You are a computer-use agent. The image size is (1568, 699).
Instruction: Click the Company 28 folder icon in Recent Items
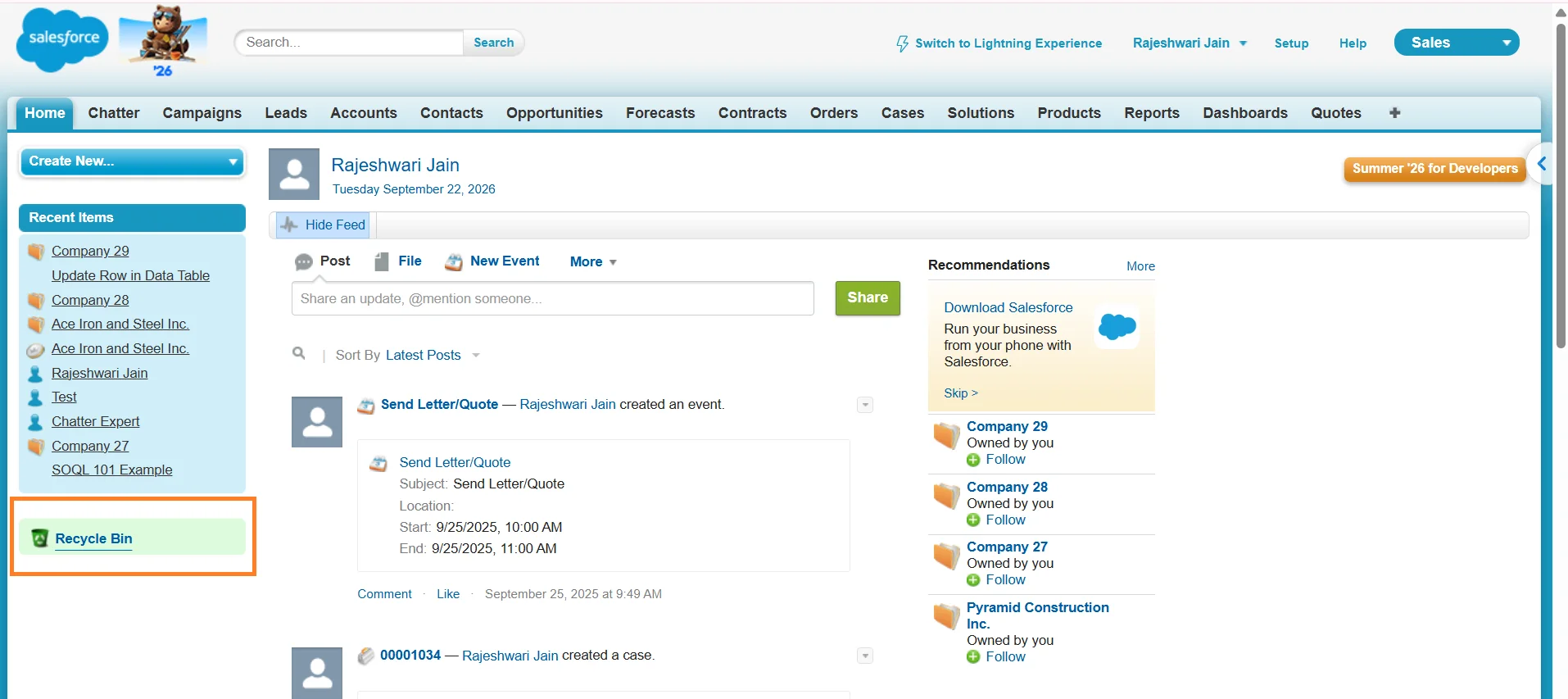(x=36, y=301)
